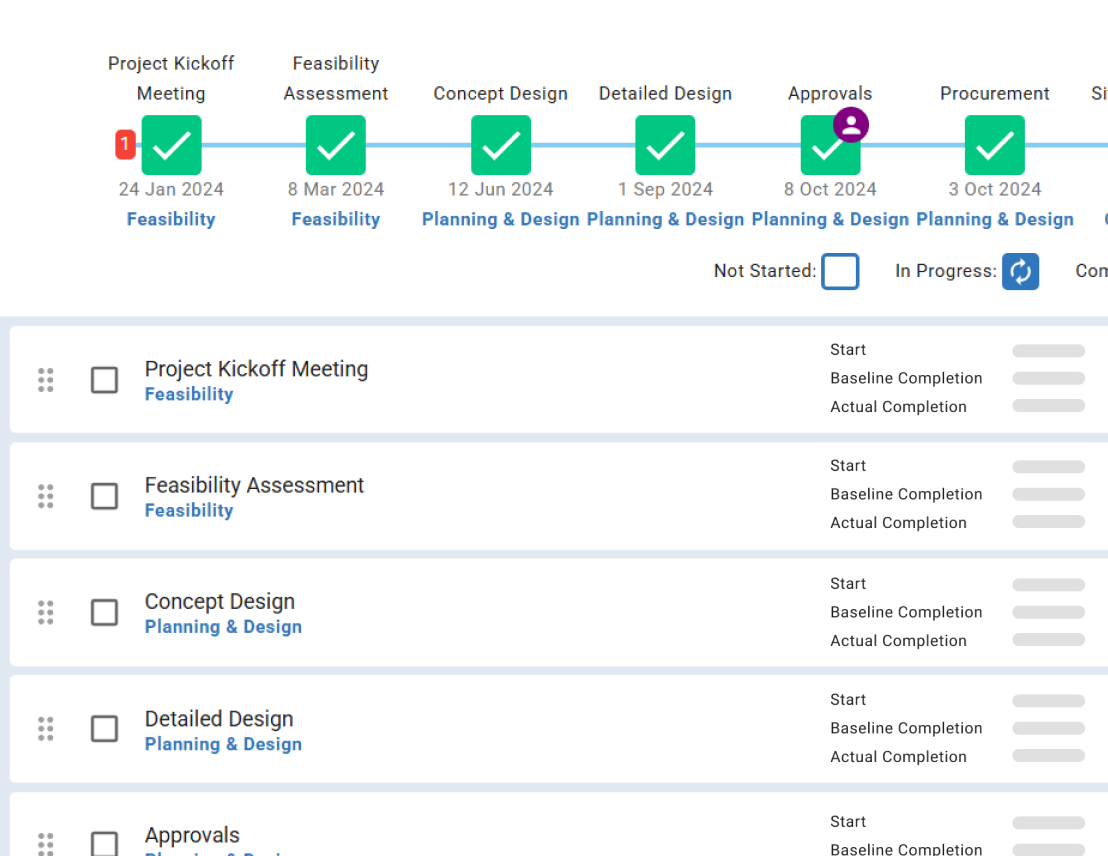Check the Feasibility Assessment checkbox

point(104,496)
